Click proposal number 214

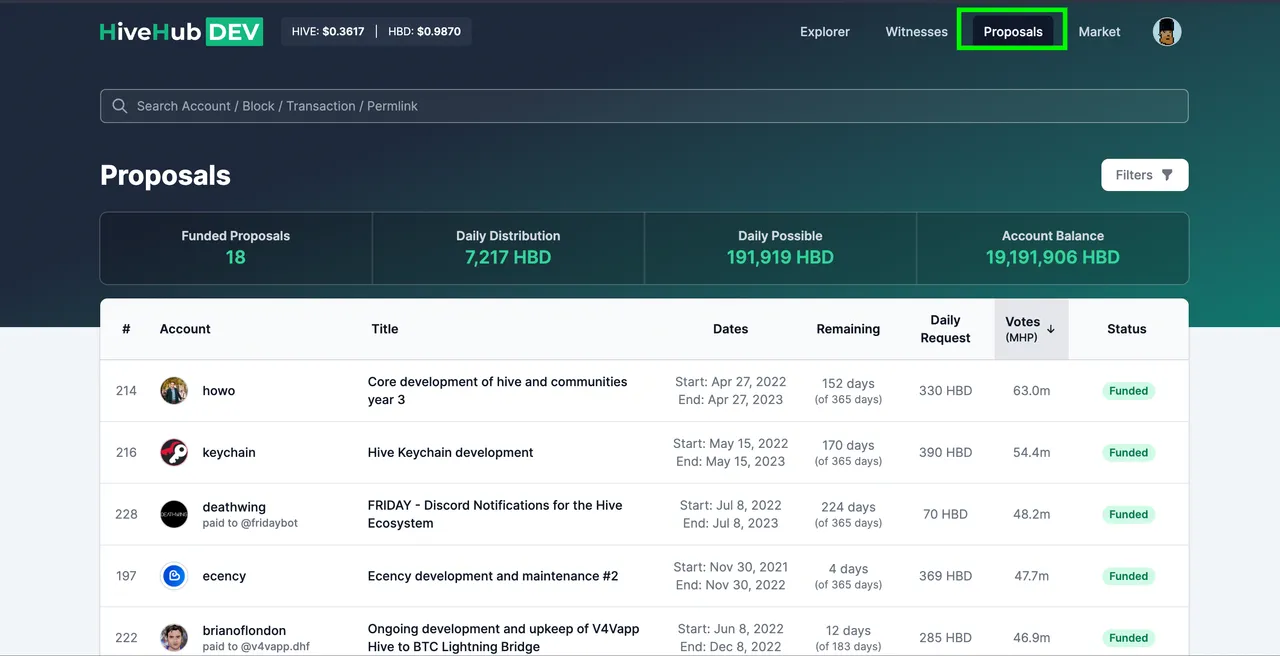[x=126, y=391]
